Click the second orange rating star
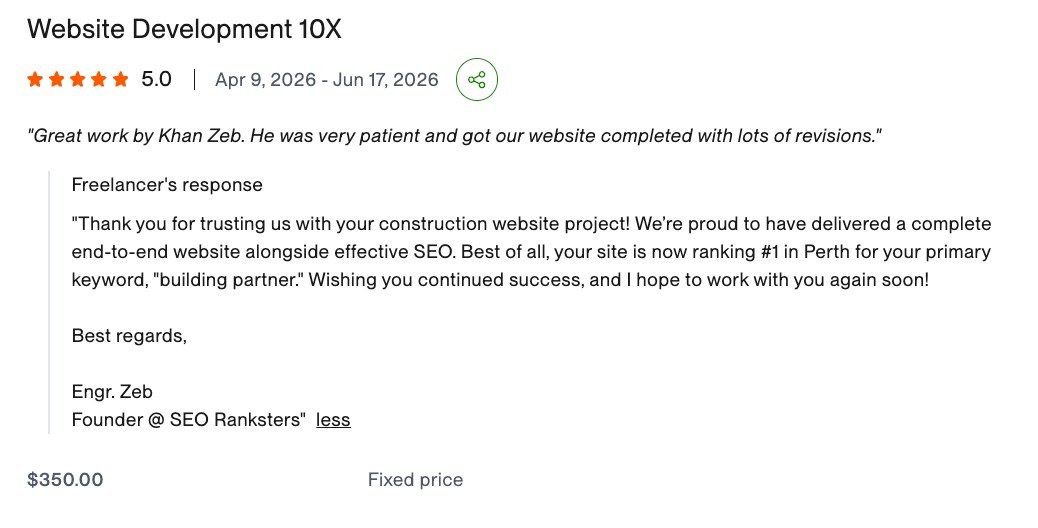 [56, 80]
